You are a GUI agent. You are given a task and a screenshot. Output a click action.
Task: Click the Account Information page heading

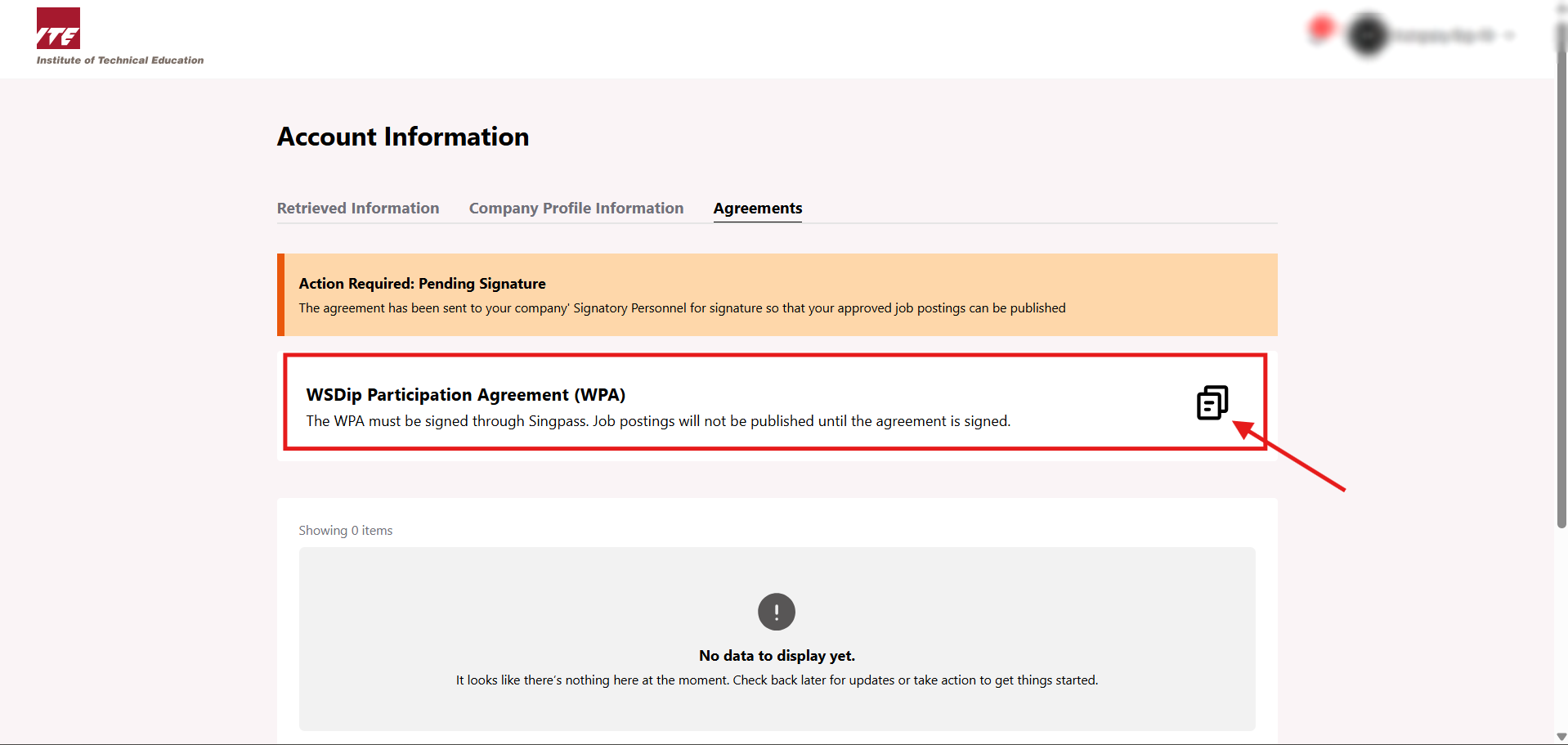[x=402, y=137]
